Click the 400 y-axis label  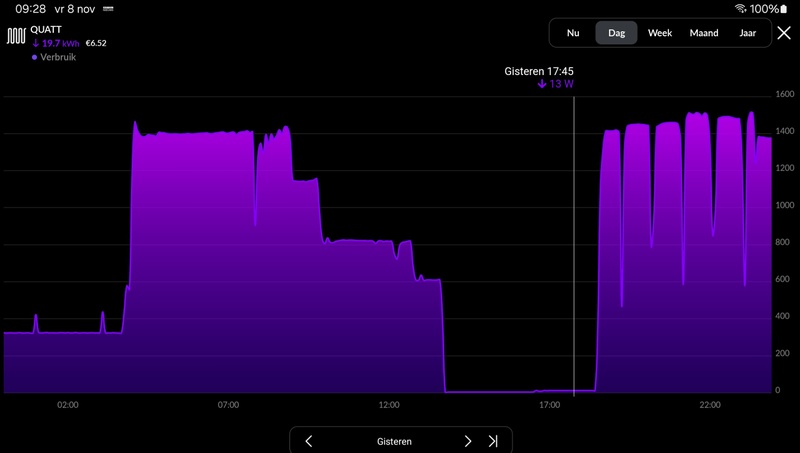[785, 316]
